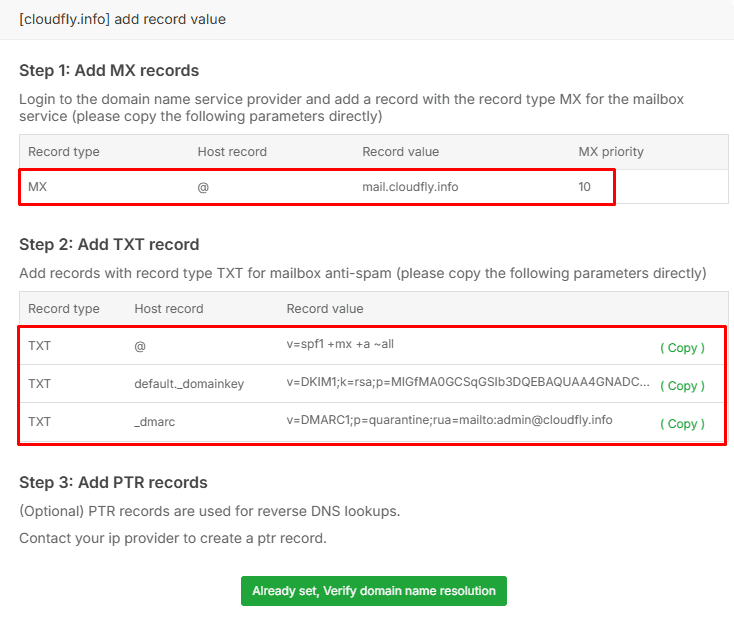Click Contact your ip provider text
Image resolution: width=734 pixels, height=625 pixels.
[173, 538]
